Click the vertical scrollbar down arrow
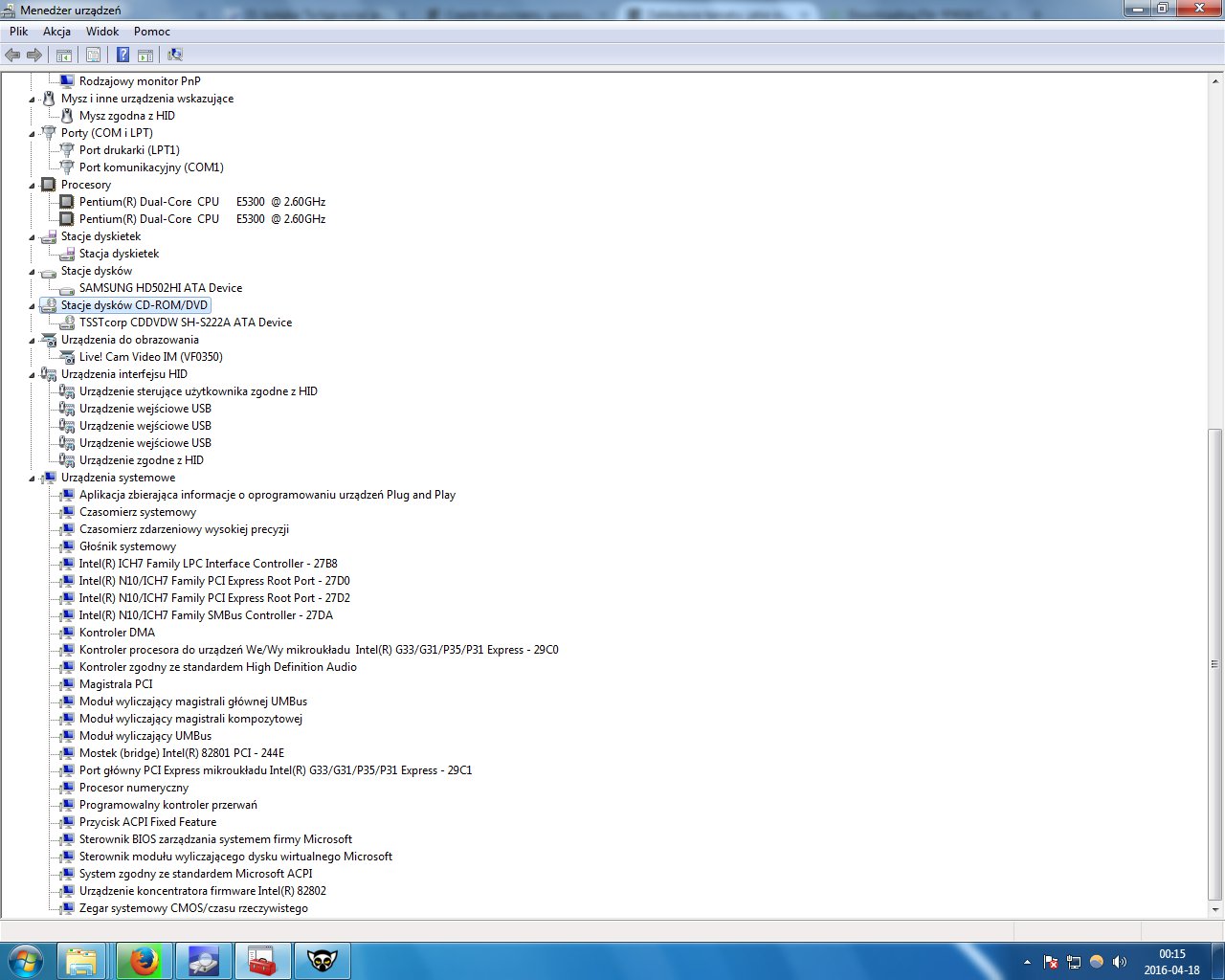The image size is (1225, 980). click(1215, 910)
